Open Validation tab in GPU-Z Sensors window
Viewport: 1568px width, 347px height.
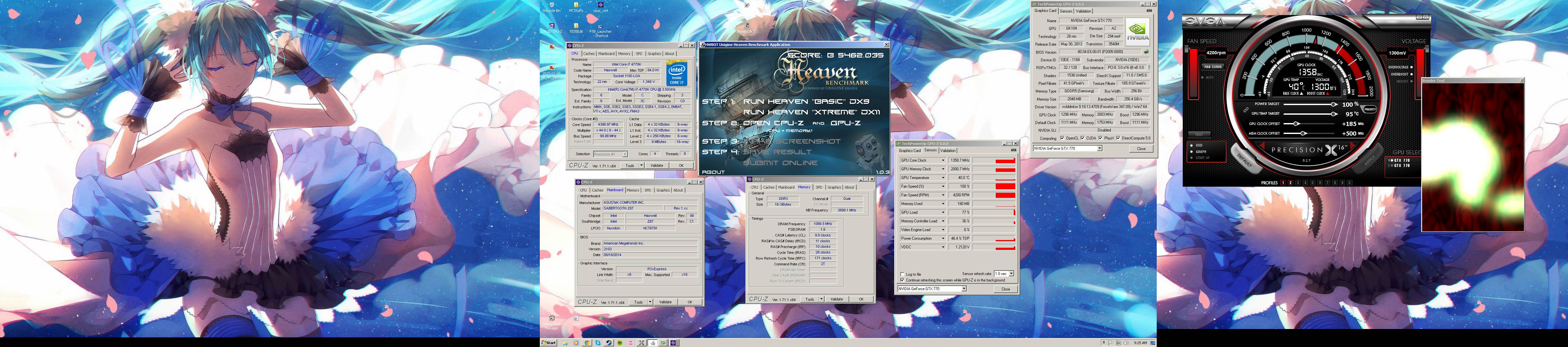click(948, 150)
